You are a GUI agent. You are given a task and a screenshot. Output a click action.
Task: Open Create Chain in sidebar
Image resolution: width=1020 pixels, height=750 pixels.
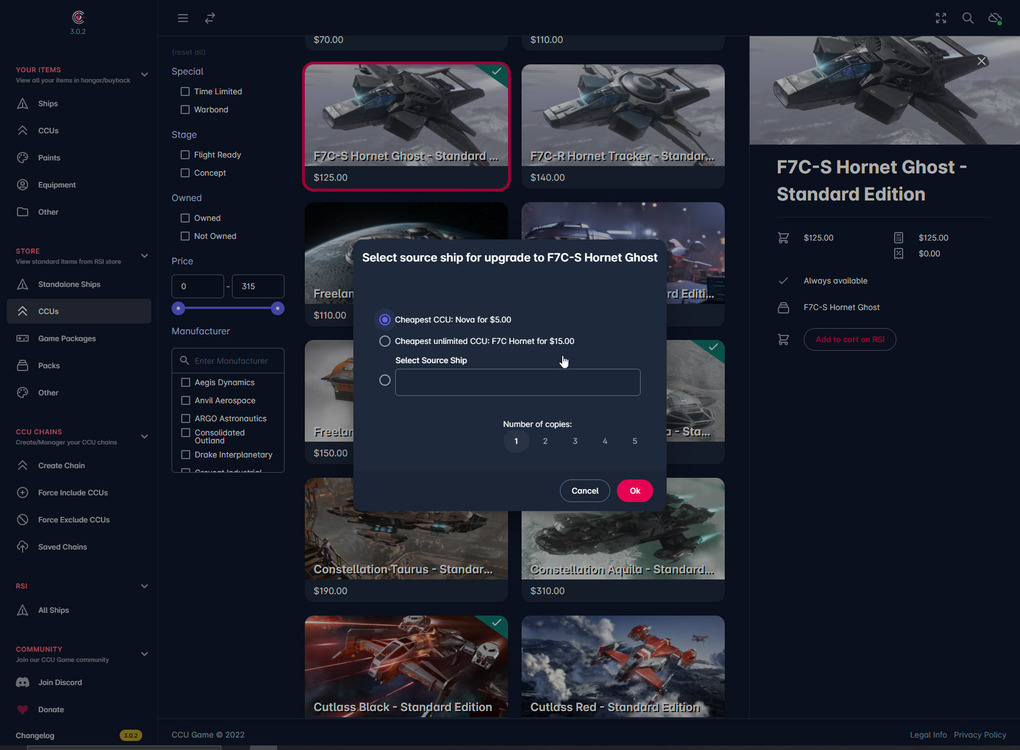(61, 465)
